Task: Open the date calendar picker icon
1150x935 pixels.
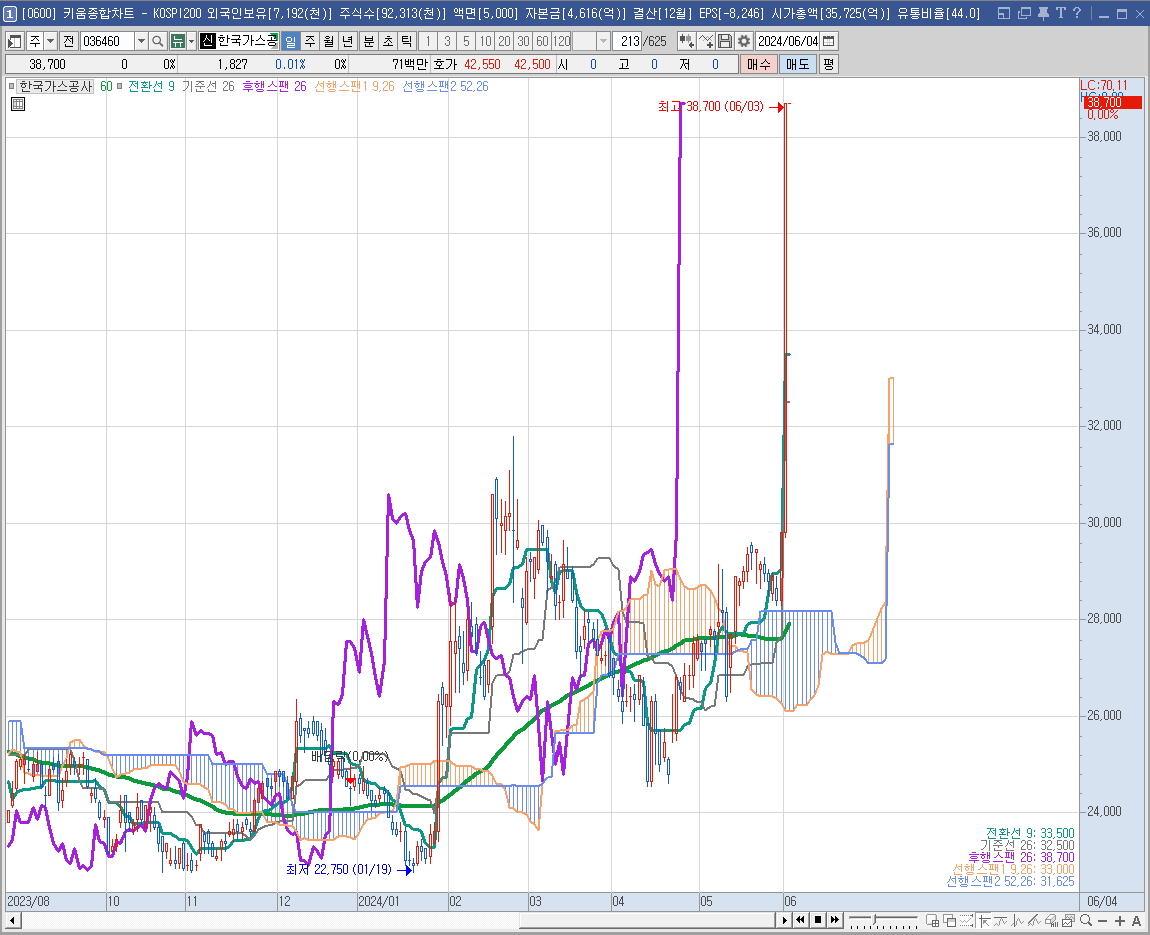Action: (x=829, y=41)
